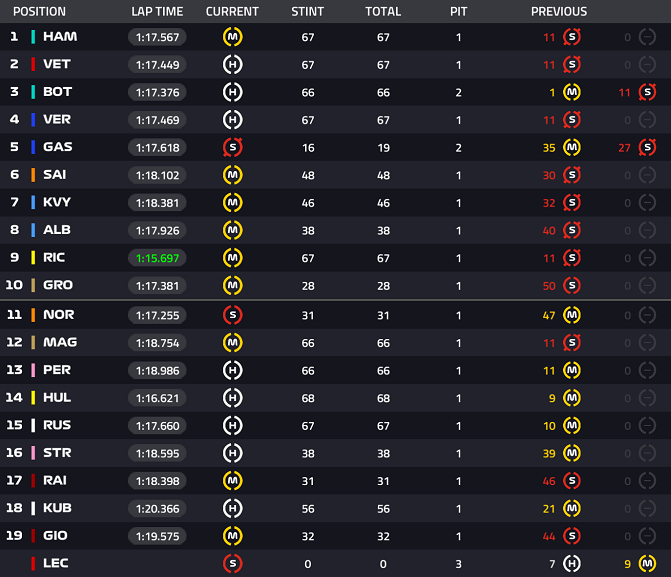Click GRO's previous soft tyre icon
Image resolution: width=671 pixels, height=577 pixels.
(x=572, y=286)
